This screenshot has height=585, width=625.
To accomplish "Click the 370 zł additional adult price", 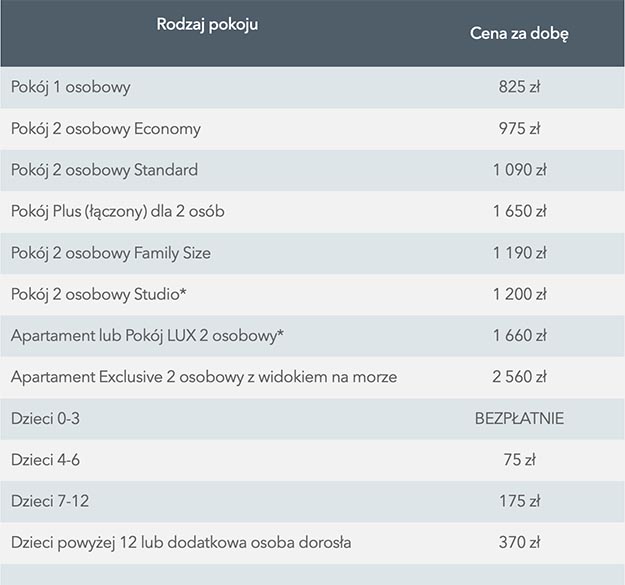I will [519, 542].
